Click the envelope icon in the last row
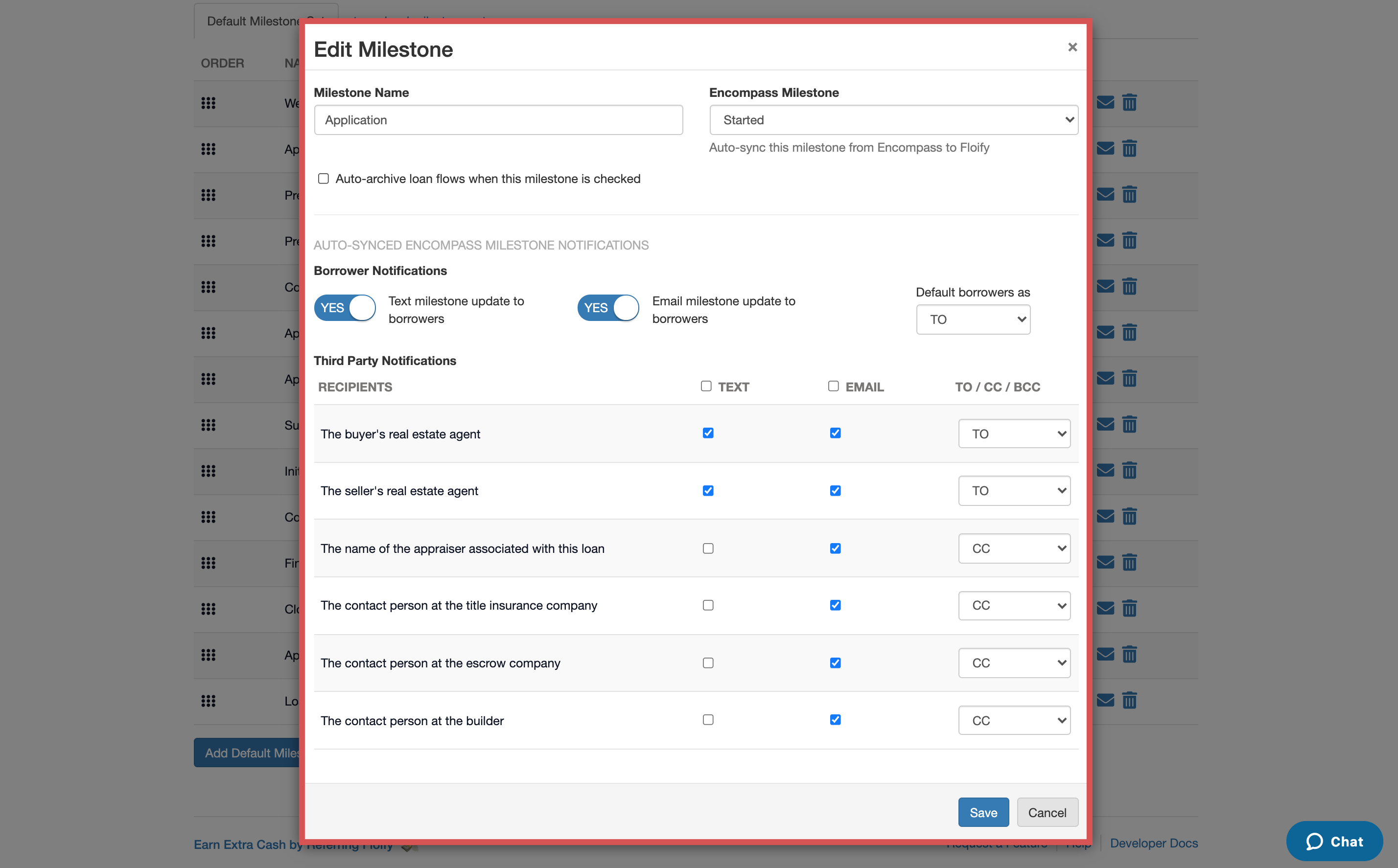Viewport: 1398px width, 868px height. [x=1105, y=700]
